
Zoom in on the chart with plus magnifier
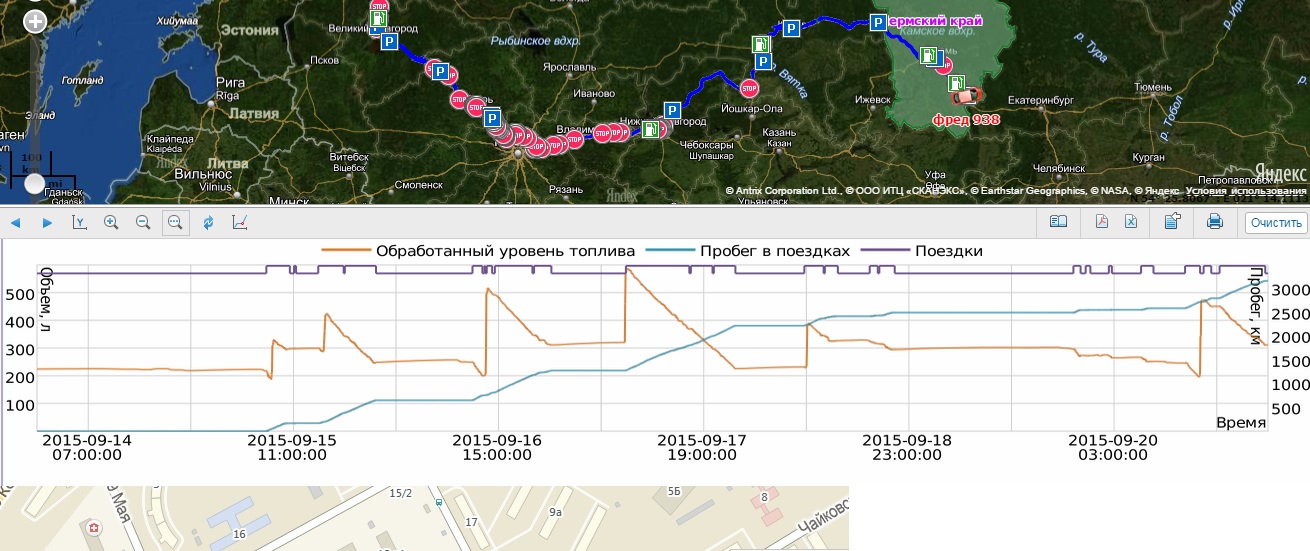pyautogui.click(x=111, y=222)
